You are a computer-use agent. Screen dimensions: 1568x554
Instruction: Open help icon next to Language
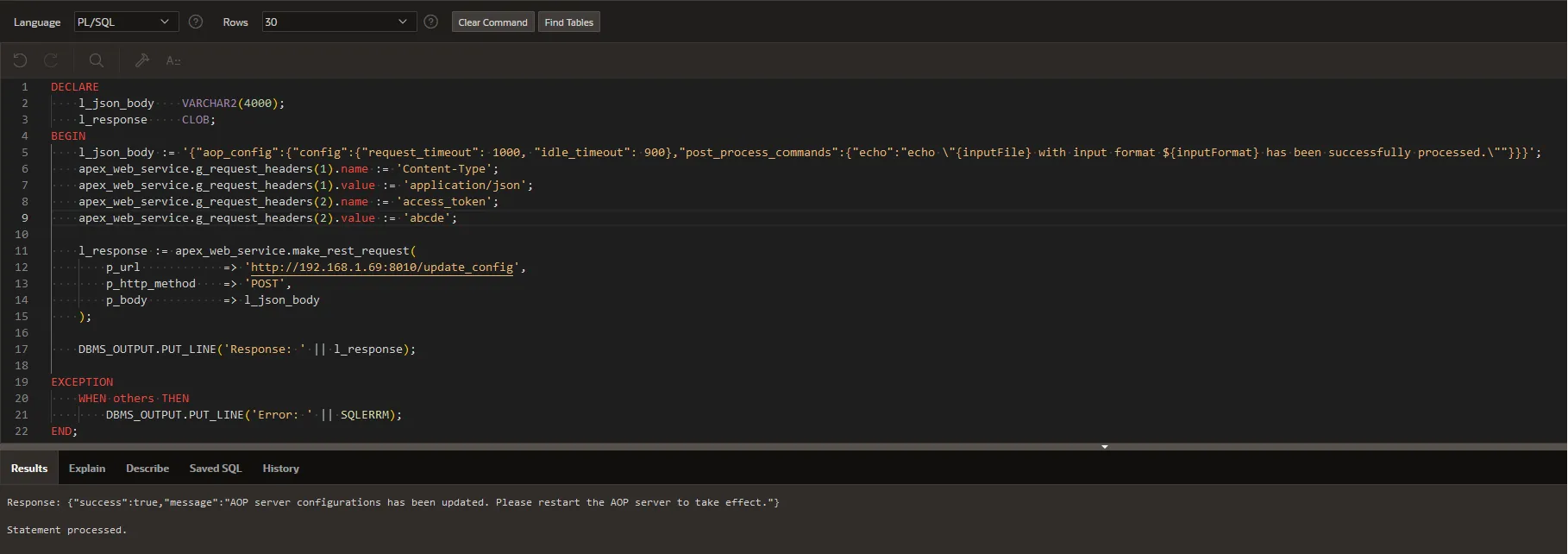196,22
